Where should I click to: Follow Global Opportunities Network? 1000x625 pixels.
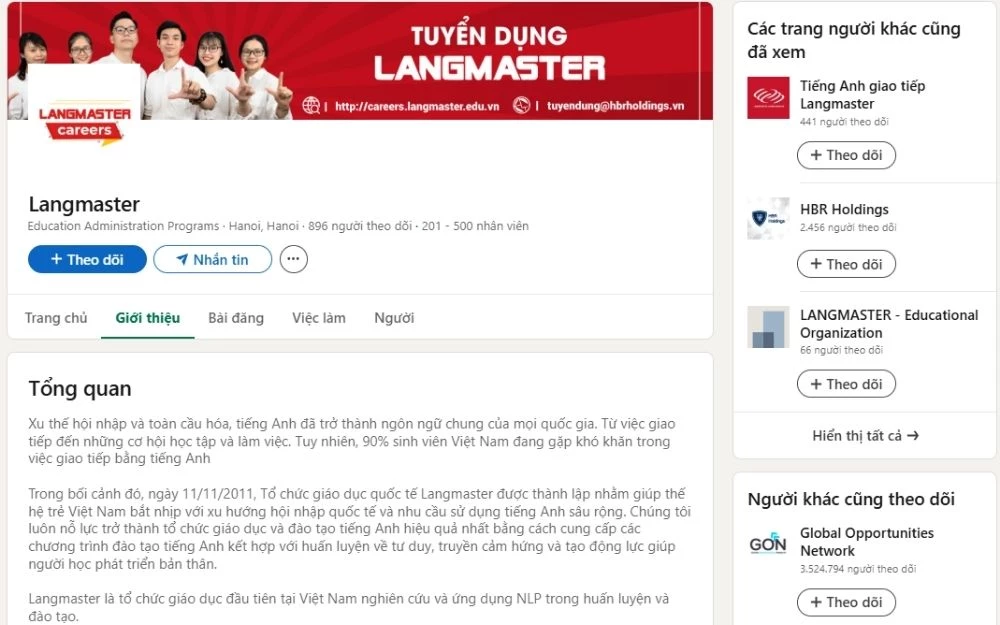pos(846,602)
